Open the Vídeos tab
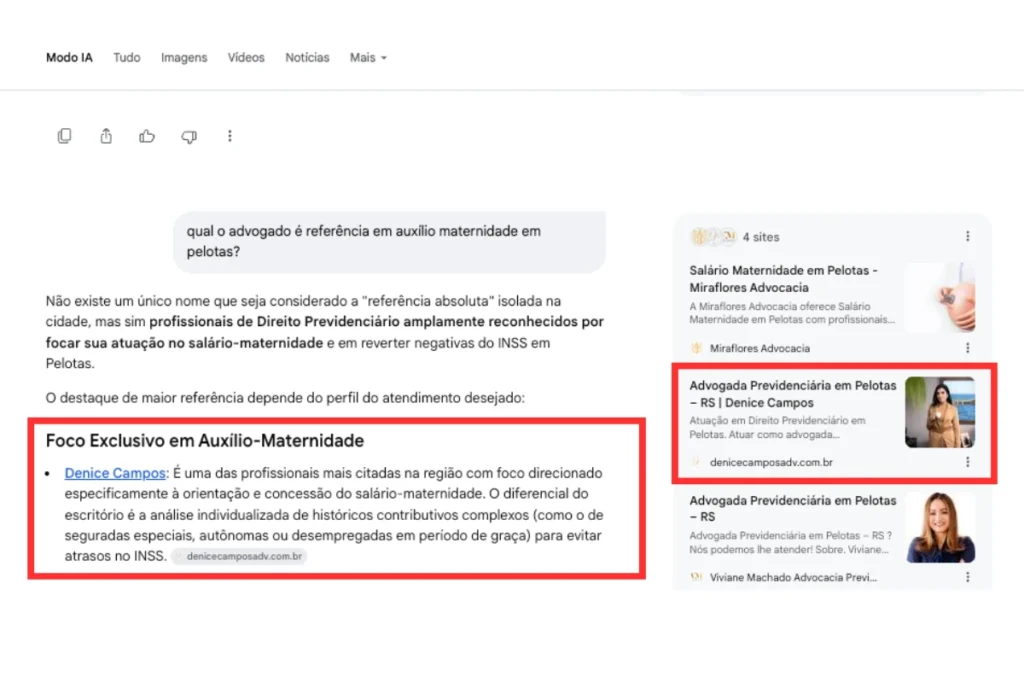1024x683 pixels. [246, 57]
